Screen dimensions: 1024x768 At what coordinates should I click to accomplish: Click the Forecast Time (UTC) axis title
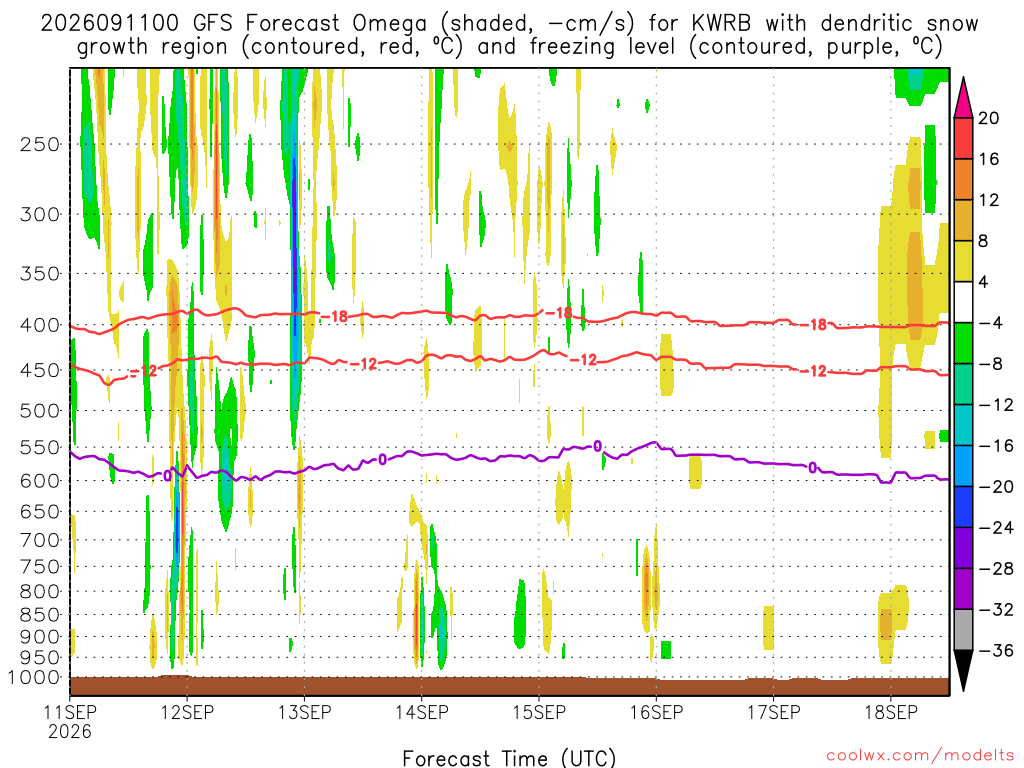tap(509, 758)
